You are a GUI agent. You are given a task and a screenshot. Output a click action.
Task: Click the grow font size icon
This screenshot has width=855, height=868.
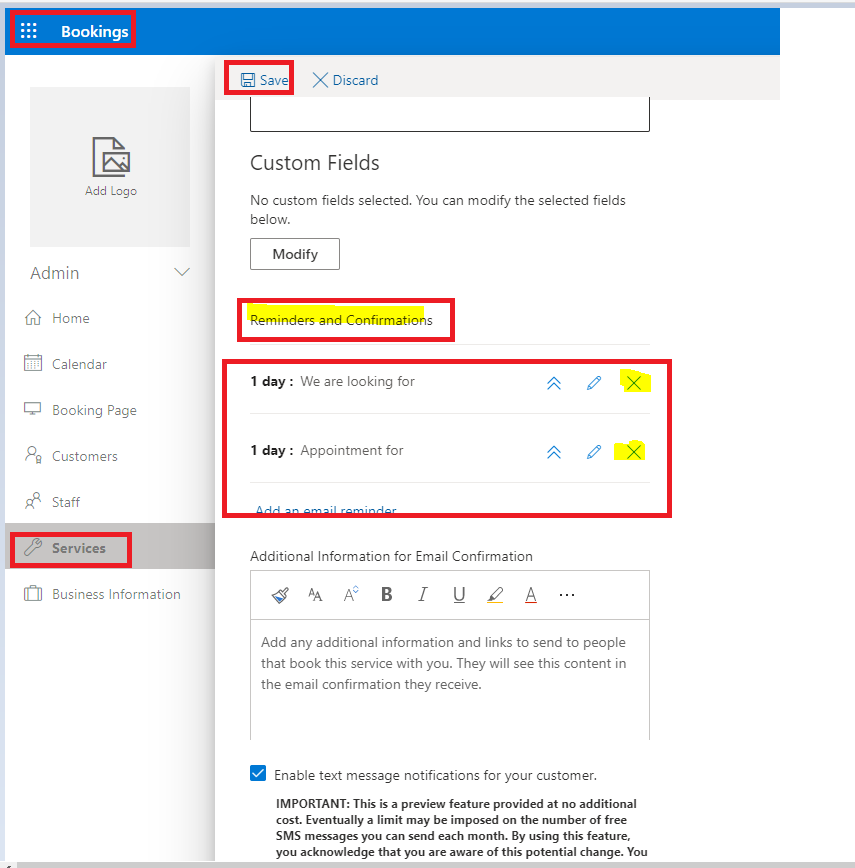tap(351, 595)
